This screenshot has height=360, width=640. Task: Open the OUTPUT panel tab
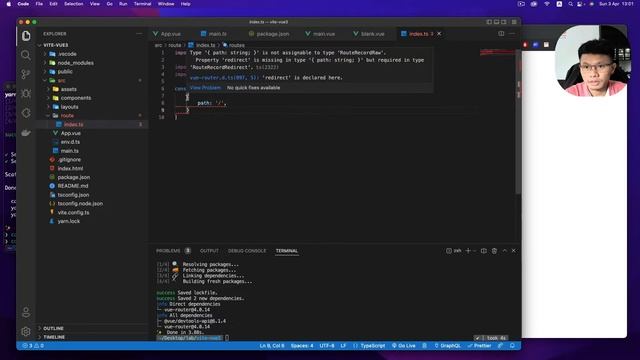(x=209, y=251)
